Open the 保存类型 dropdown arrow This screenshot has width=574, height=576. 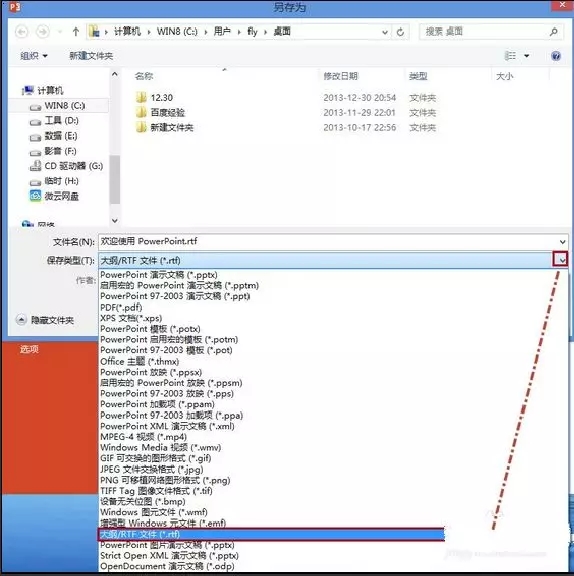coord(561,260)
